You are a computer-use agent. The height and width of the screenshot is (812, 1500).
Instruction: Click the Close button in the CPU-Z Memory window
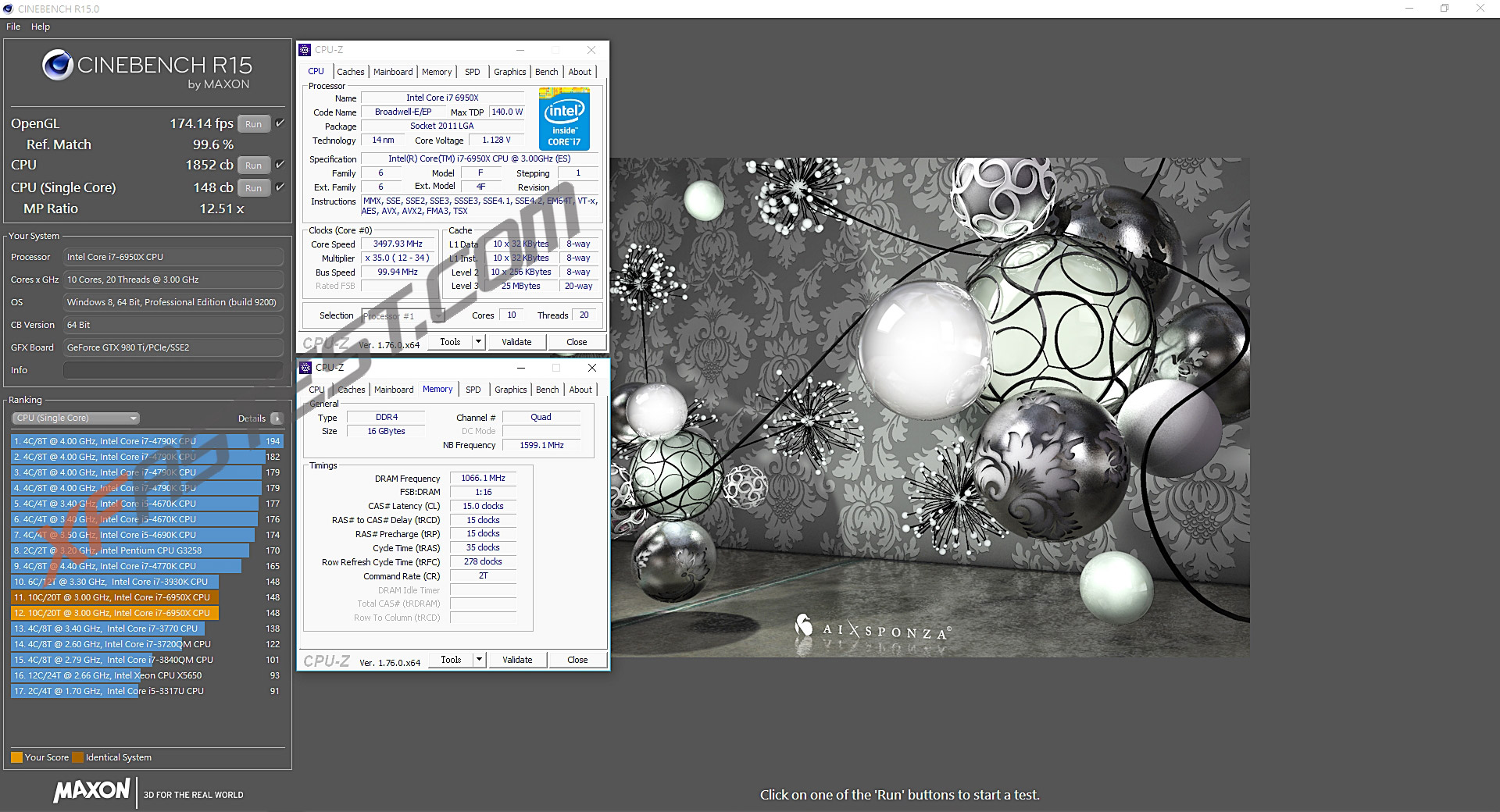click(x=577, y=660)
